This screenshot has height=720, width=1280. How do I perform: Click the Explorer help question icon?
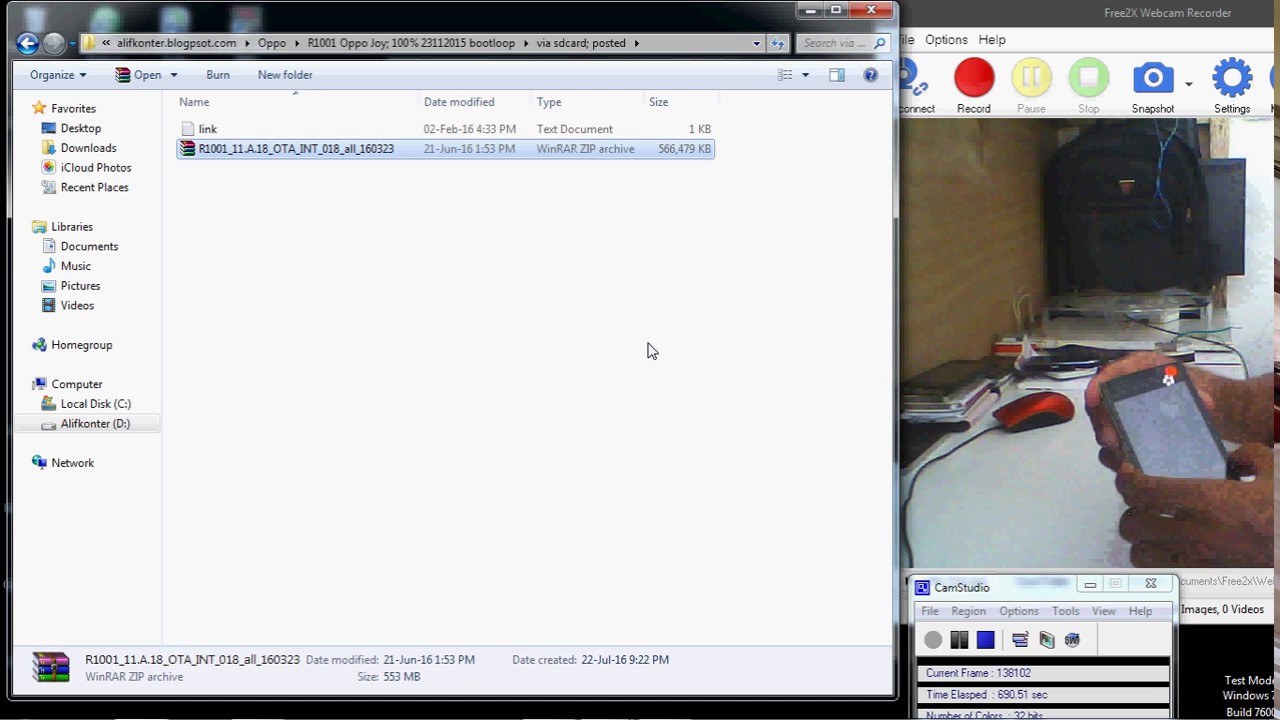coord(870,75)
